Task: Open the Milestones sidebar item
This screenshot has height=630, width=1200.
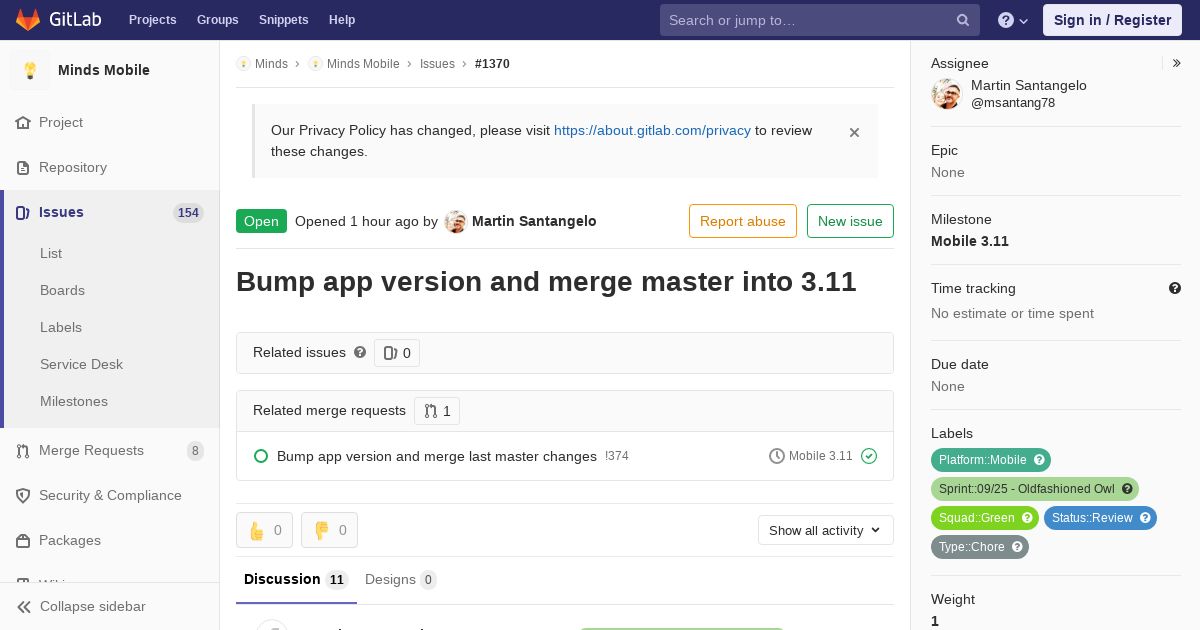Action: [x=74, y=401]
